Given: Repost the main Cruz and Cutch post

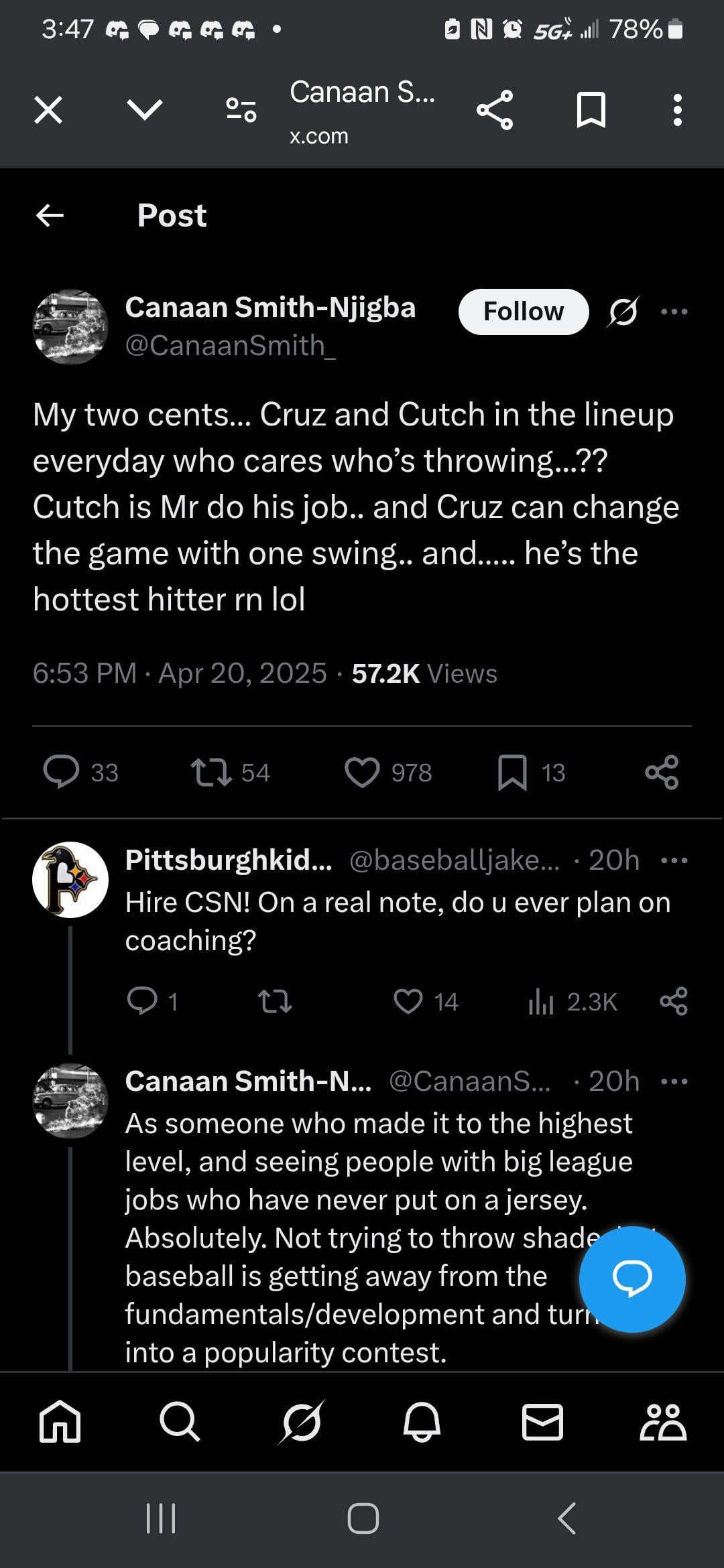Looking at the screenshot, I should 212,772.
